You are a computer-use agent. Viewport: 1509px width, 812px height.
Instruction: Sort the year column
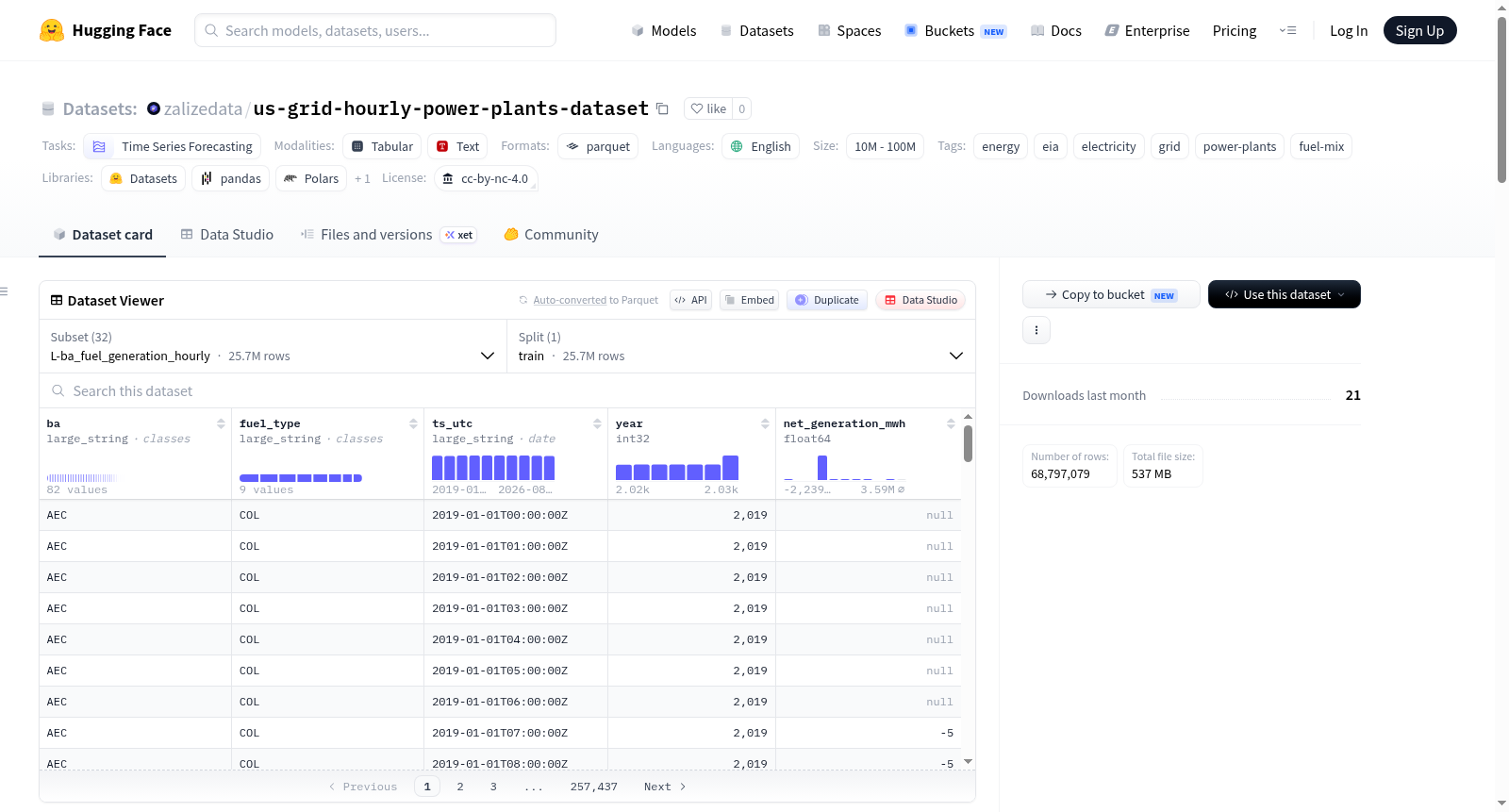[765, 423]
